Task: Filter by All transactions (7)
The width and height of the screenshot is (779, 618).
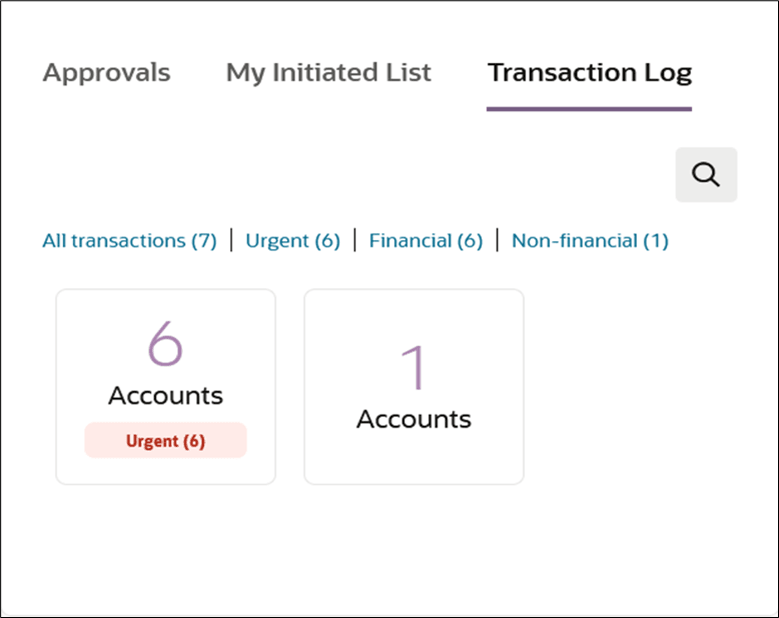Action: (129, 241)
